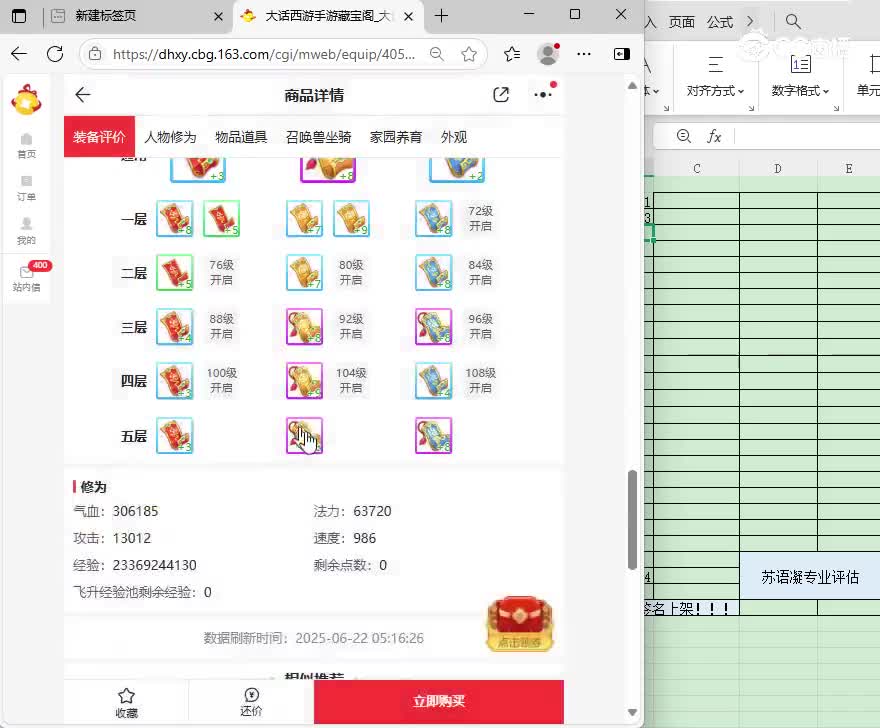Select the blue scroll beside 84级 开启
This screenshot has height=728, width=880.
click(x=433, y=272)
